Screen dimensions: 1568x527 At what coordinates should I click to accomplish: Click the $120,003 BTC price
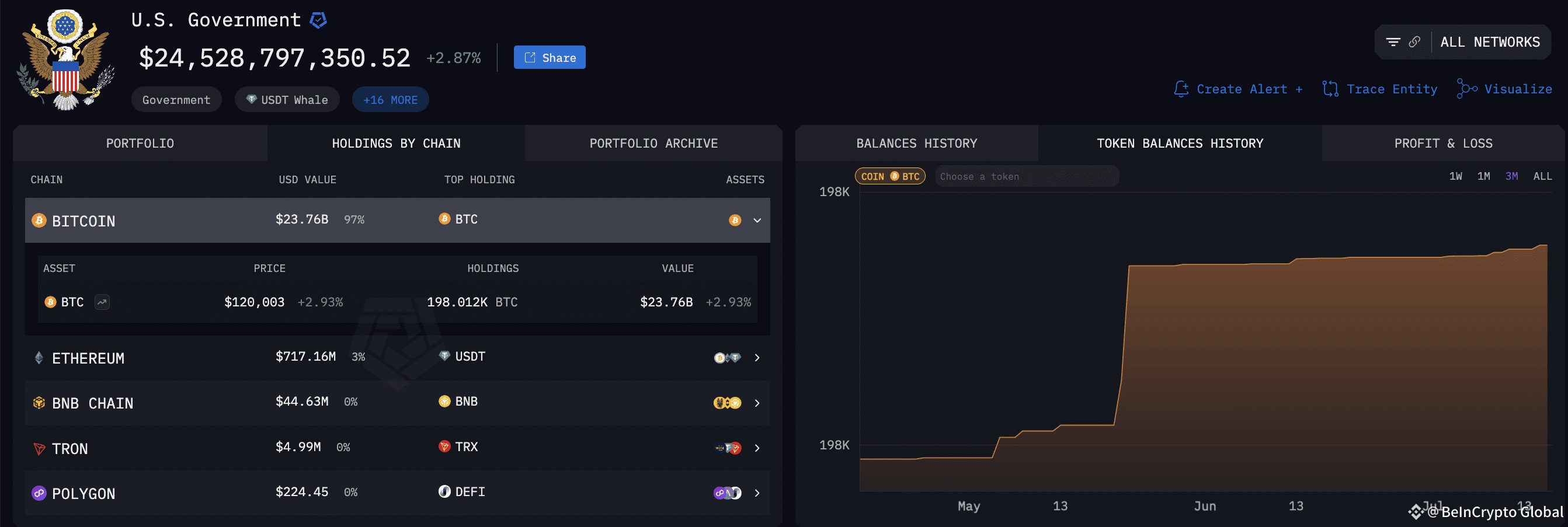pos(255,302)
